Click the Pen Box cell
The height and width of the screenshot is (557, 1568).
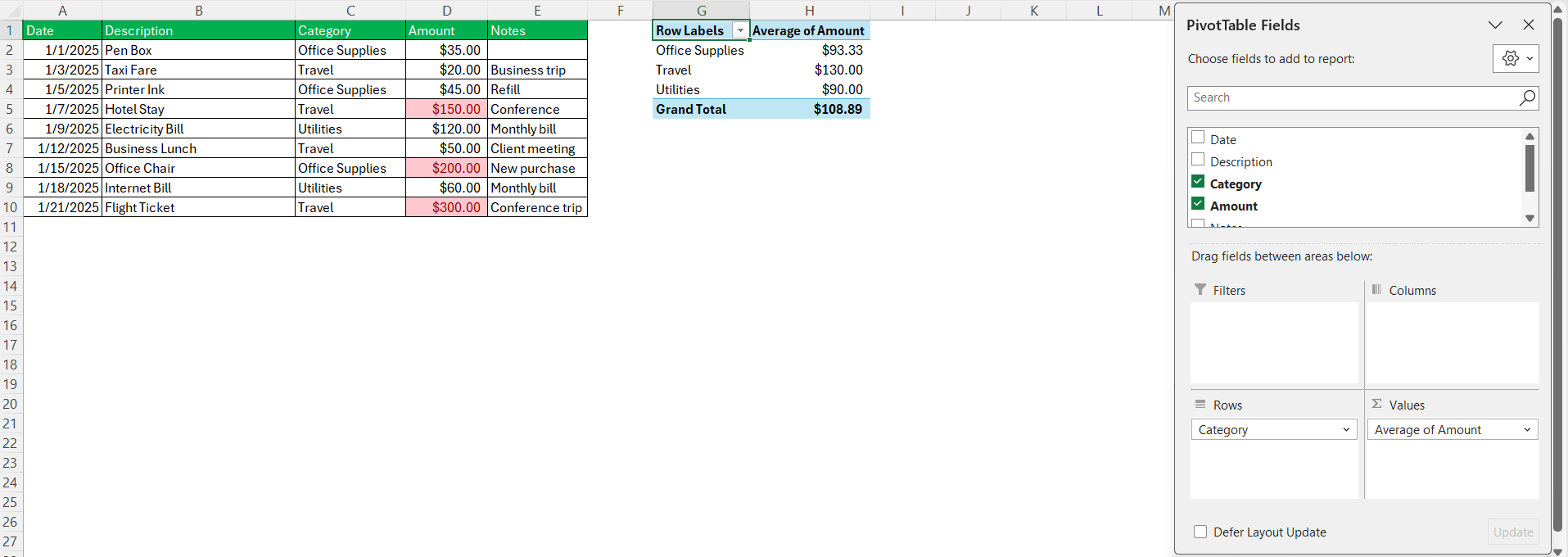pyautogui.click(x=198, y=50)
